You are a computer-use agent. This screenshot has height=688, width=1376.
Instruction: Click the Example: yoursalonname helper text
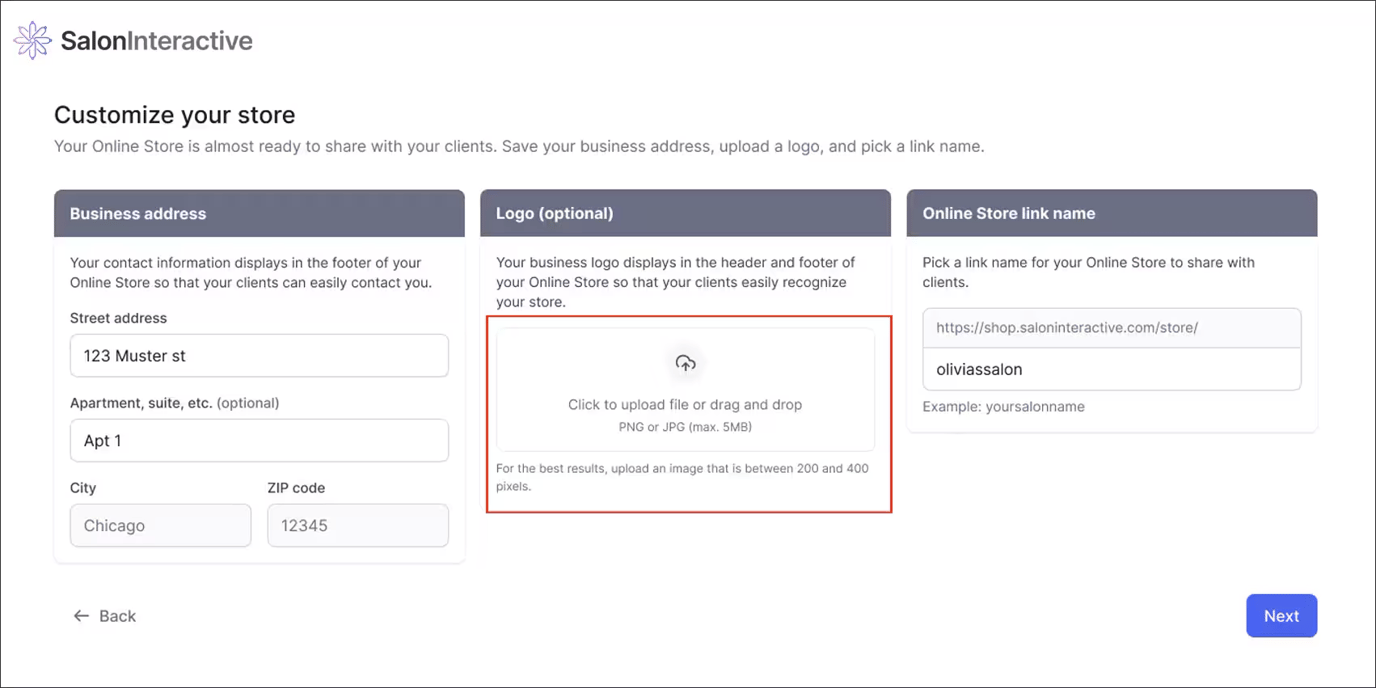(1003, 406)
